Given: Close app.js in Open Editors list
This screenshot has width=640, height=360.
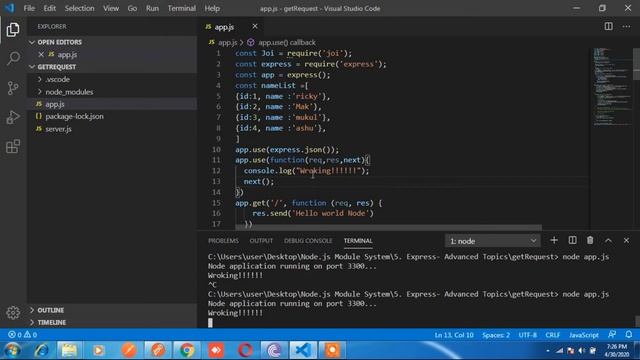Looking at the screenshot, I should [41, 54].
